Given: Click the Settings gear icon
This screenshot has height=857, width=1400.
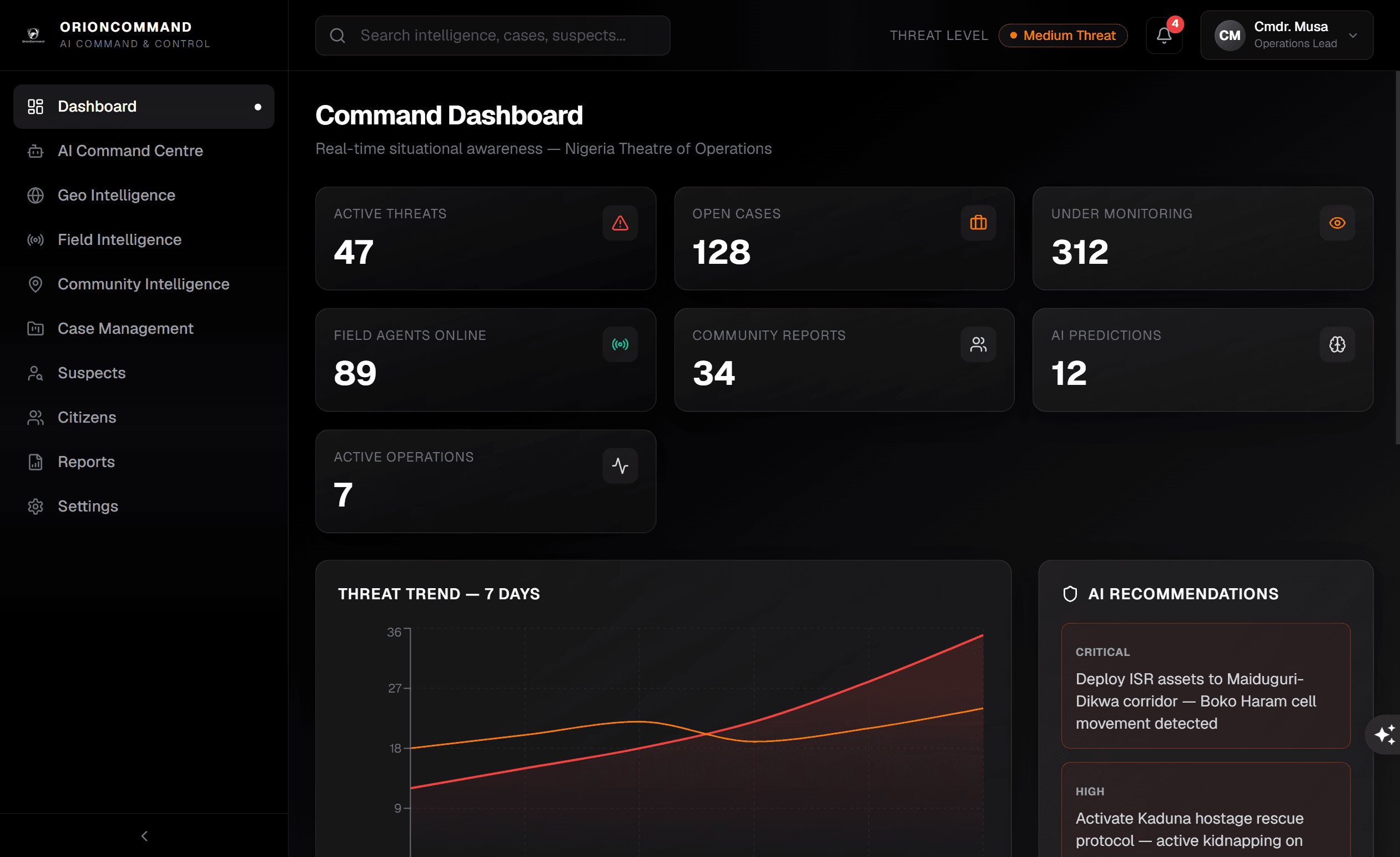Looking at the screenshot, I should point(35,506).
